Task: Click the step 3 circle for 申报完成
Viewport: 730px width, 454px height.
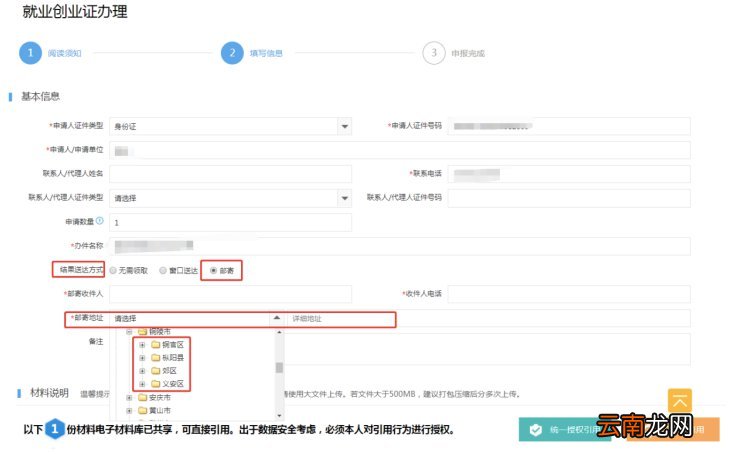Action: point(434,53)
